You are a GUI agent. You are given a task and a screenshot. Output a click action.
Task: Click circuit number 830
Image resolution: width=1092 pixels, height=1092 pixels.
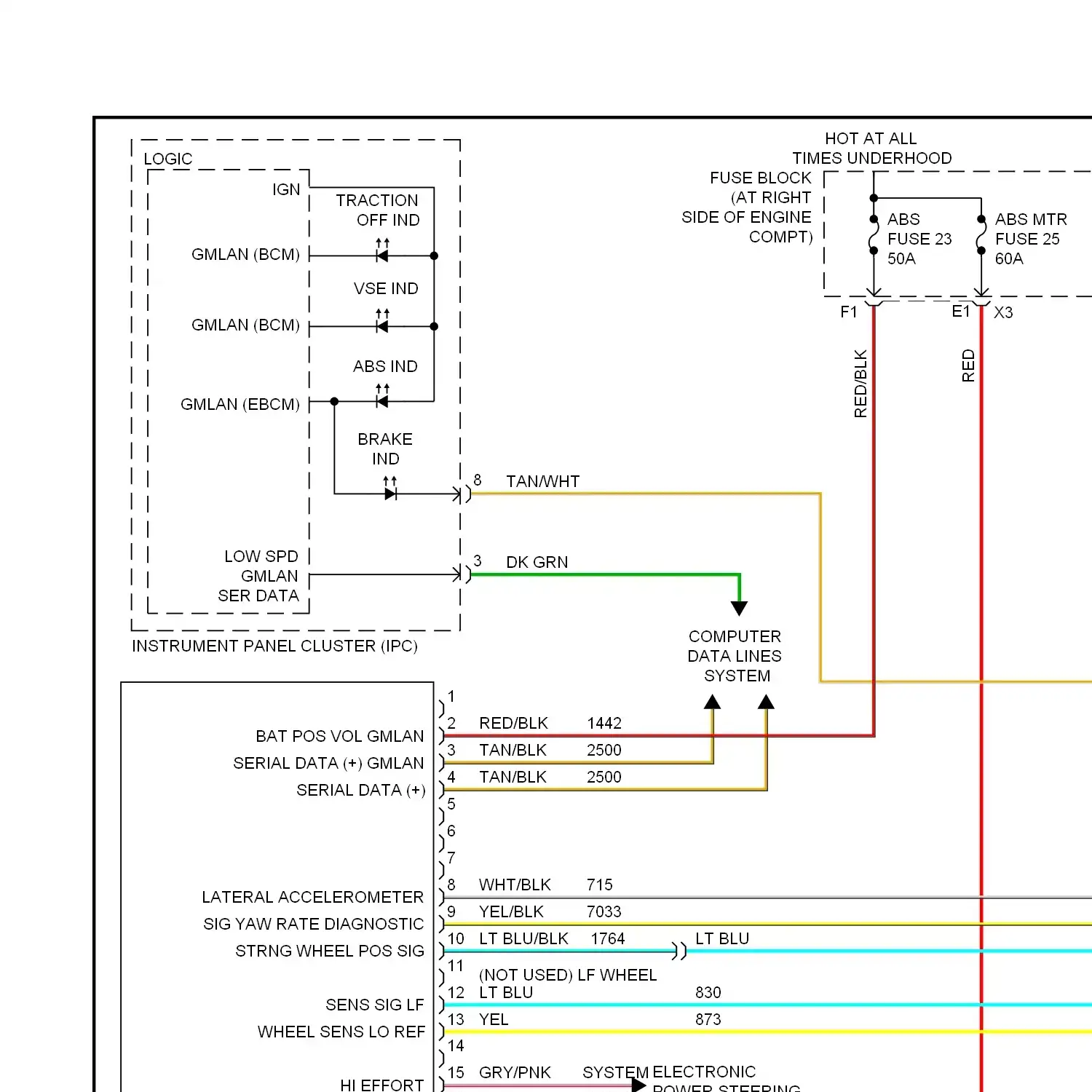pos(708,992)
